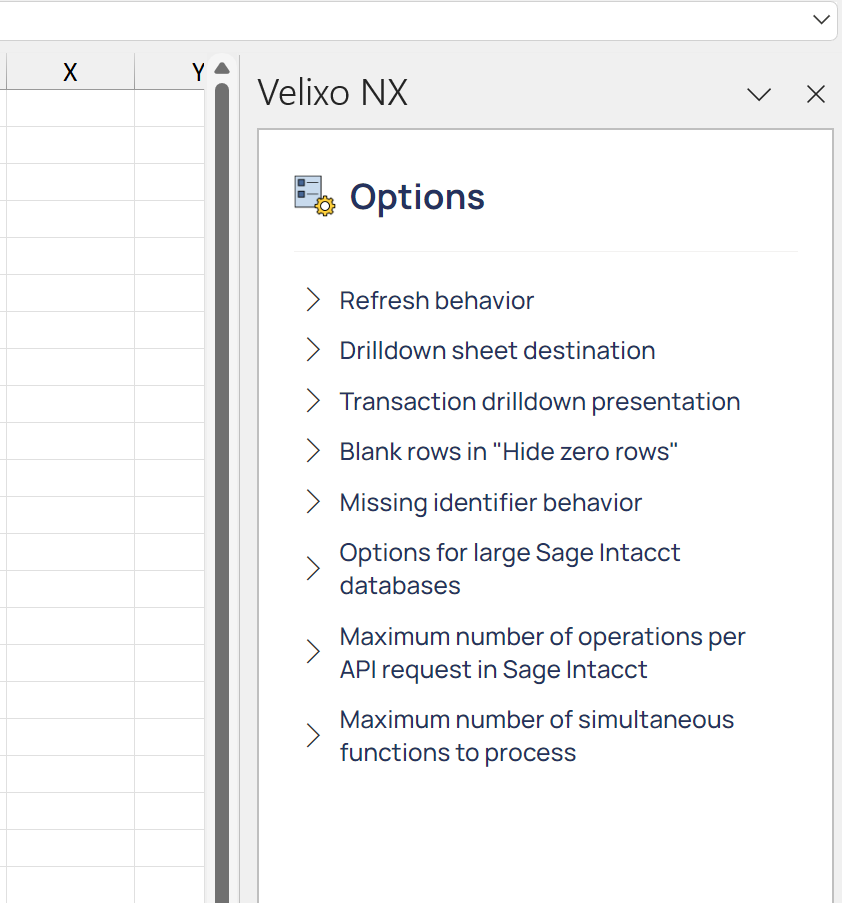Viewport: 842px width, 903px height.
Task: Open the Velixo NX pane options dropdown
Action: [758, 94]
